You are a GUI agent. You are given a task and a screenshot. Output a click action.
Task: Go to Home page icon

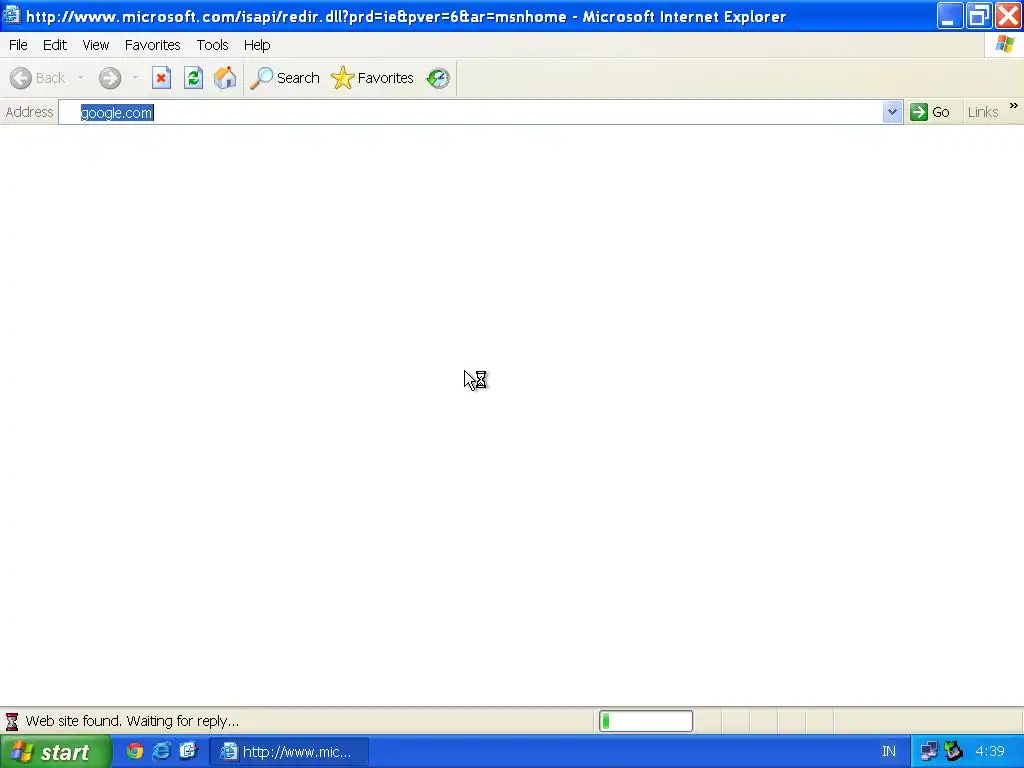tap(225, 78)
